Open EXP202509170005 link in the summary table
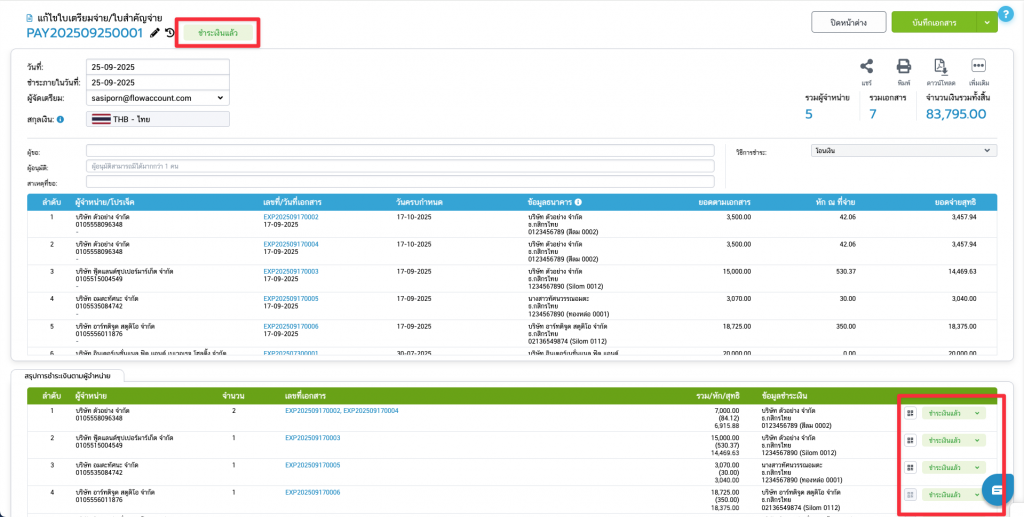 [x=313, y=465]
